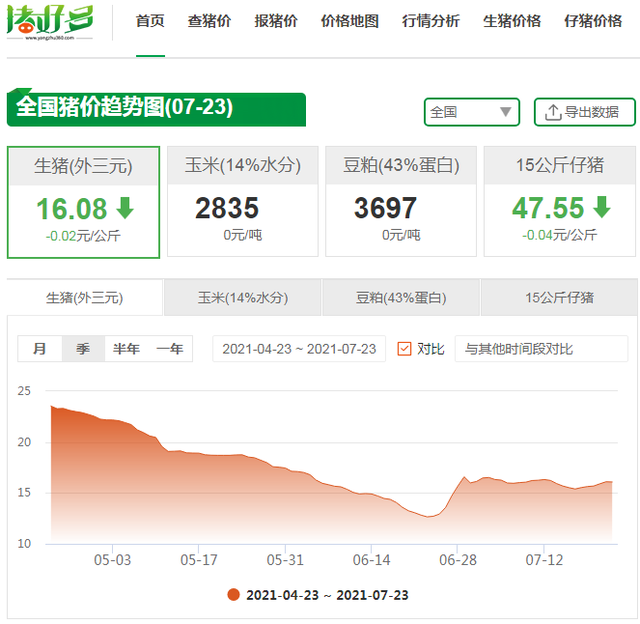Click the chart legend label 2021-04-23 ~ 2021-07-23
Screen dimensions: 640x624
click(327, 595)
